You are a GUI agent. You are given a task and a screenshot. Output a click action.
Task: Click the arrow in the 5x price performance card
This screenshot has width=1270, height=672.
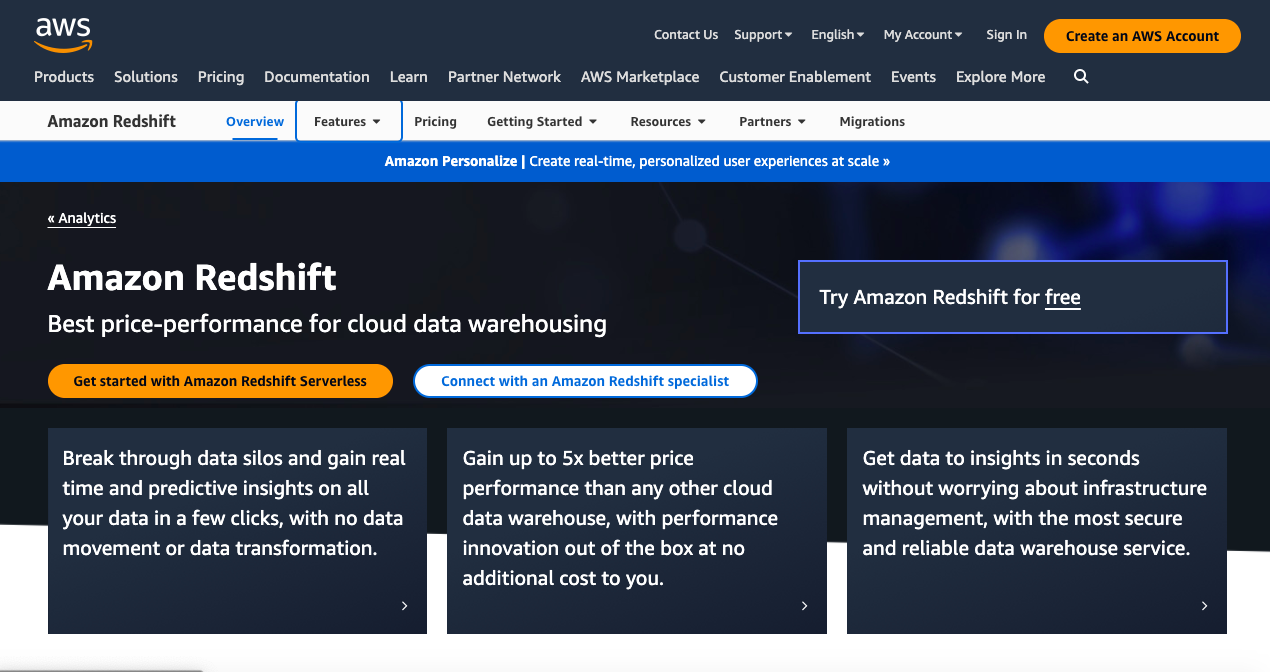click(x=804, y=606)
